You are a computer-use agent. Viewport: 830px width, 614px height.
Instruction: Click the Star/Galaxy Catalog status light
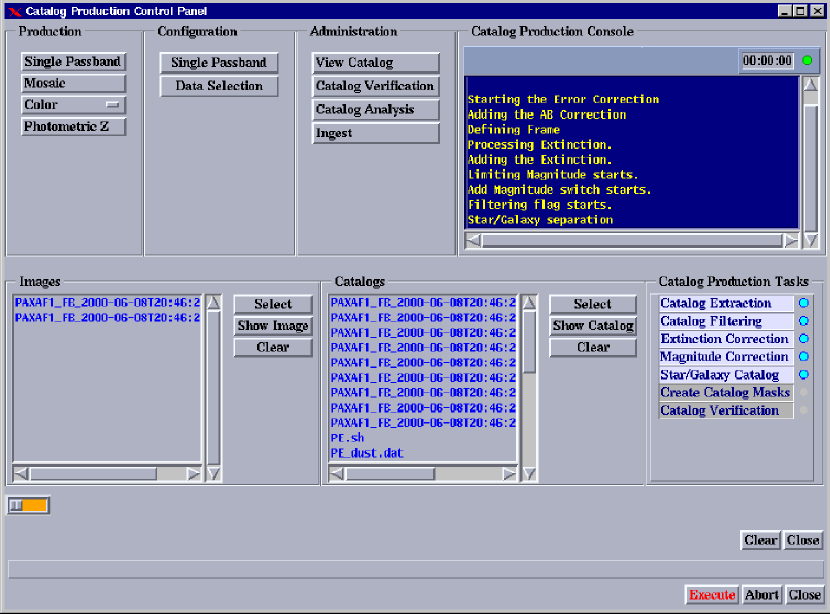tap(803, 375)
